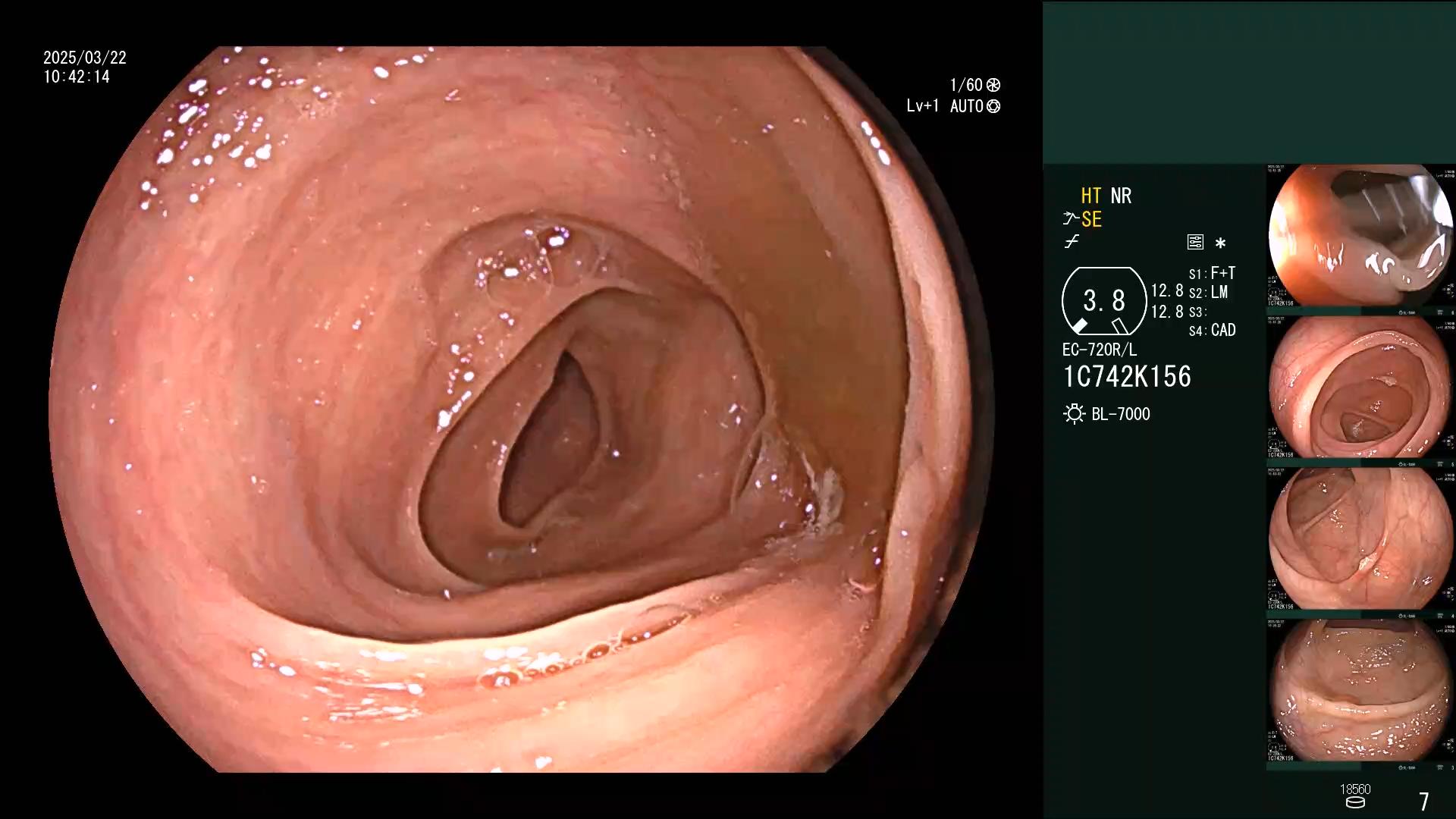The width and height of the screenshot is (1456, 819).
Task: Click the S2: LM switch assignment
Action: (x=1208, y=292)
